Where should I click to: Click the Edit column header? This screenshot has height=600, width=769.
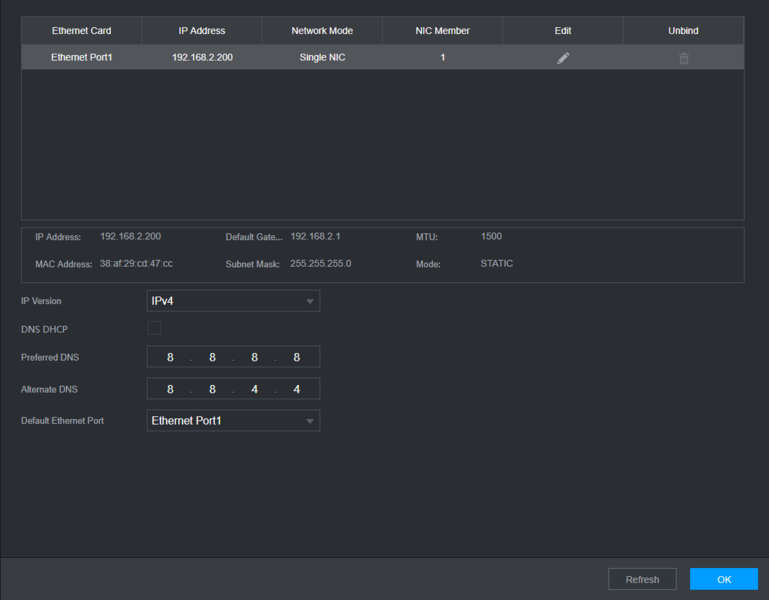[563, 30]
